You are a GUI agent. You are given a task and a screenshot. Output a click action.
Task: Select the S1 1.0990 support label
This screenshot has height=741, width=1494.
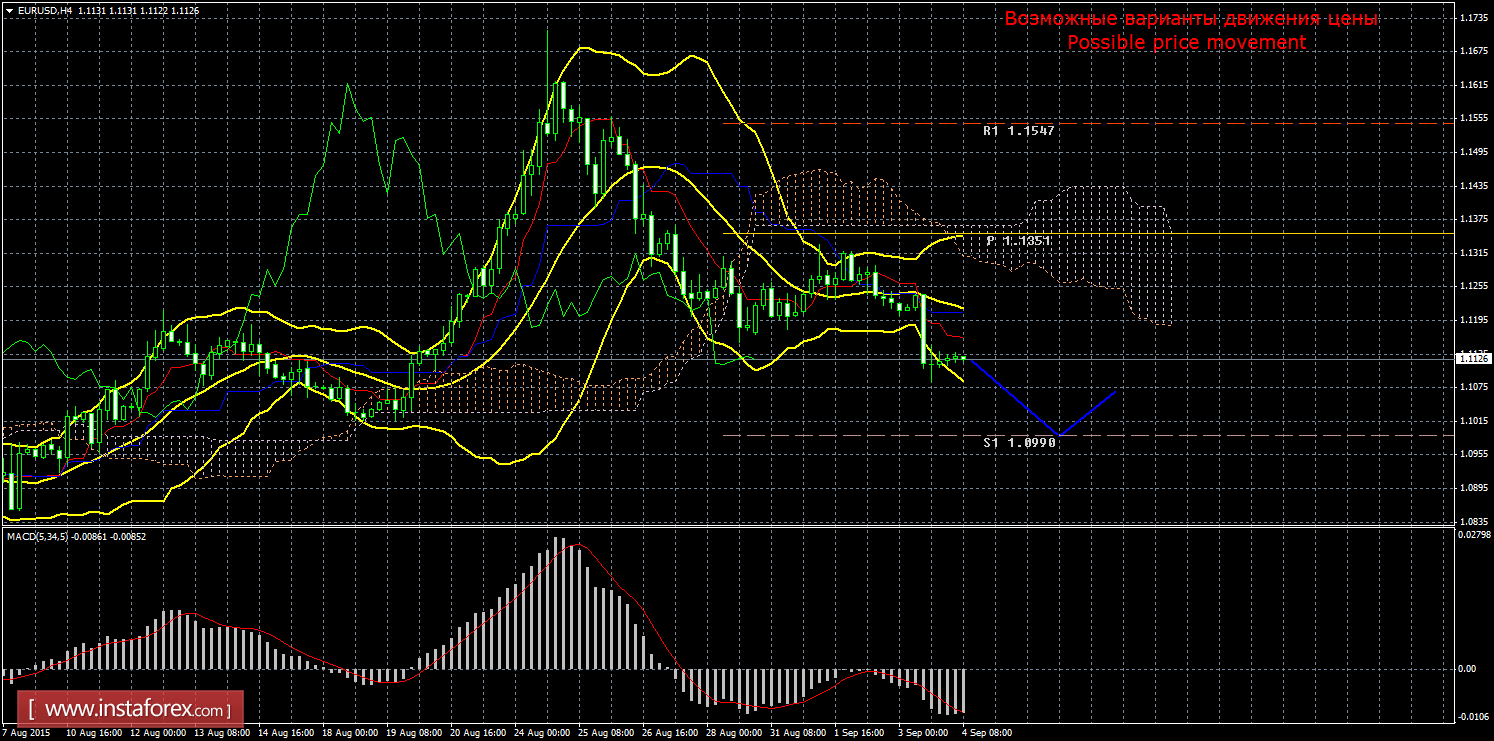coord(1019,442)
